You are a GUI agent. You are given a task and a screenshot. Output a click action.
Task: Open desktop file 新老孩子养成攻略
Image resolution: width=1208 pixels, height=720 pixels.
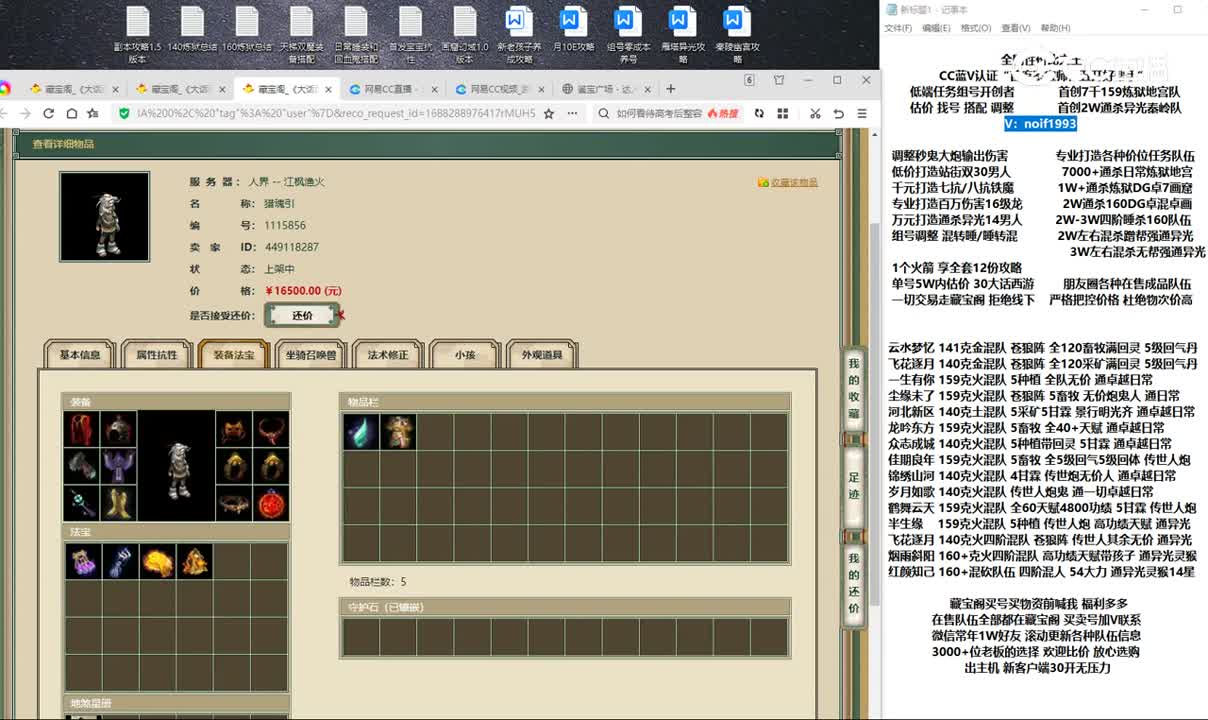point(518,34)
